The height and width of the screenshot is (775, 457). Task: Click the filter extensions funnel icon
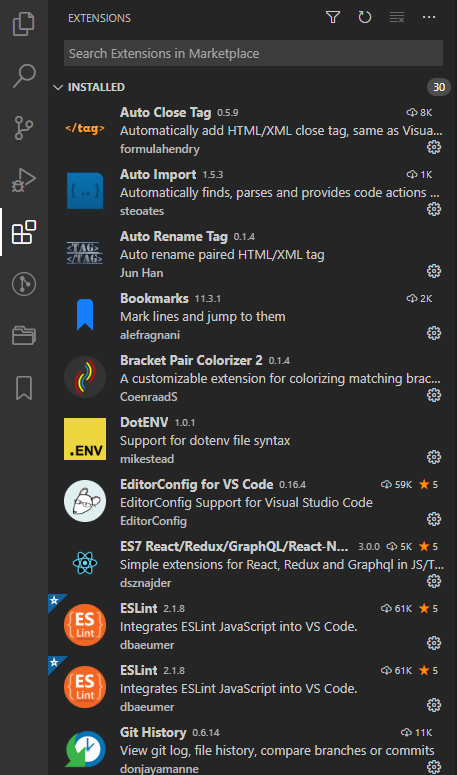(x=333, y=17)
